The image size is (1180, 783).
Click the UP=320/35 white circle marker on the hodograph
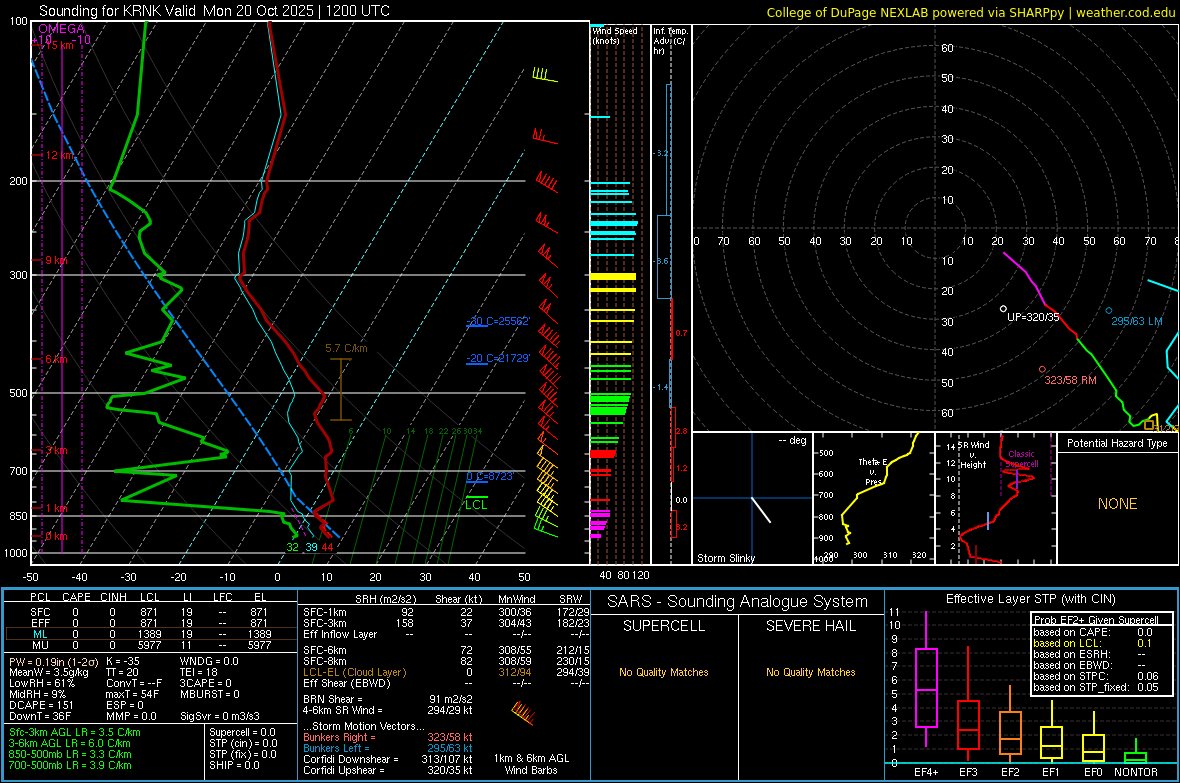coord(1003,309)
